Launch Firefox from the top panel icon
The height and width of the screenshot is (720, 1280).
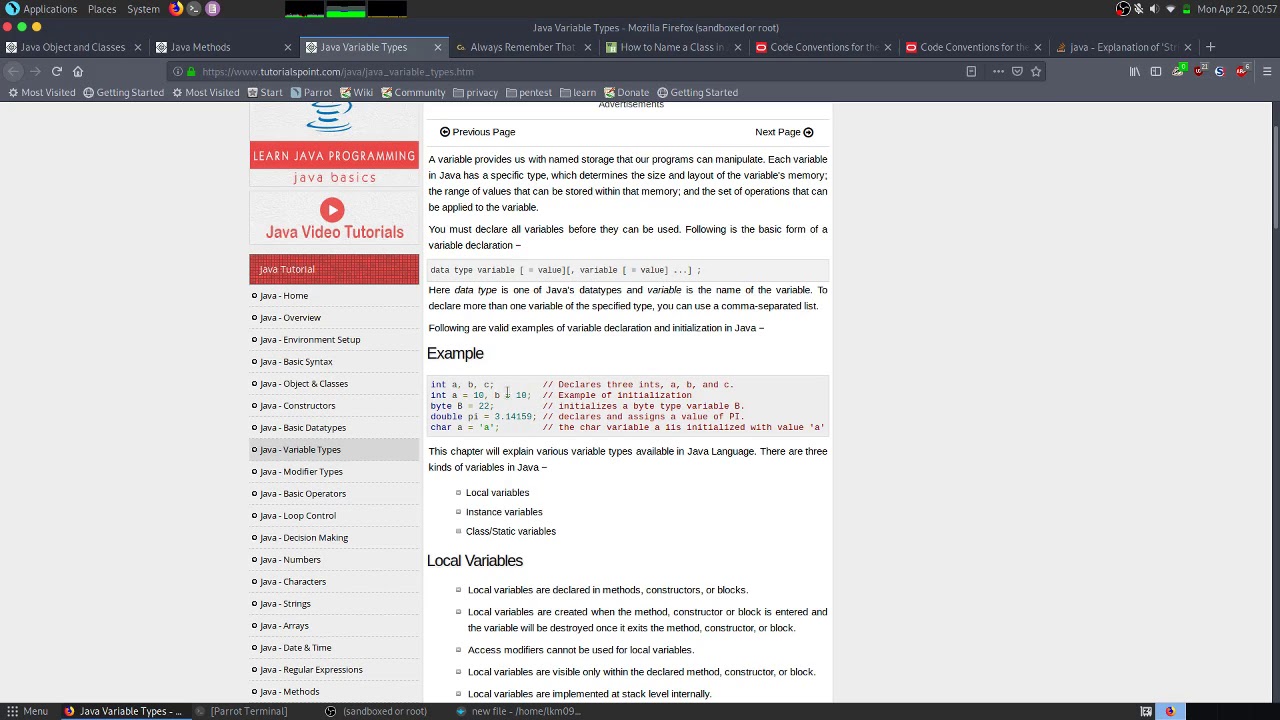pyautogui.click(x=176, y=9)
